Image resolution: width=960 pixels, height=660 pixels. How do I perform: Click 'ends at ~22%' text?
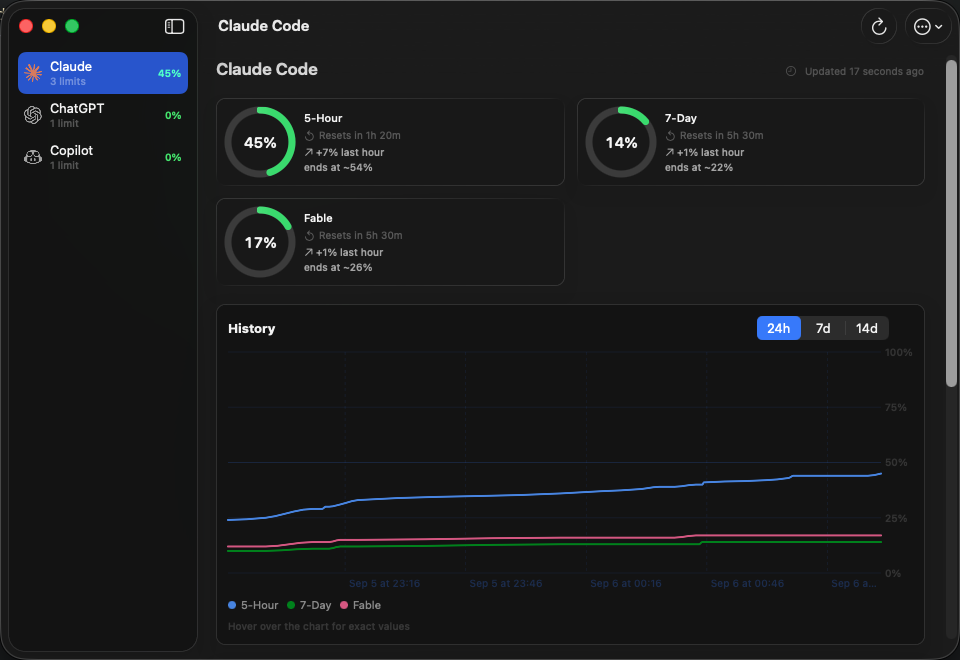pos(699,167)
